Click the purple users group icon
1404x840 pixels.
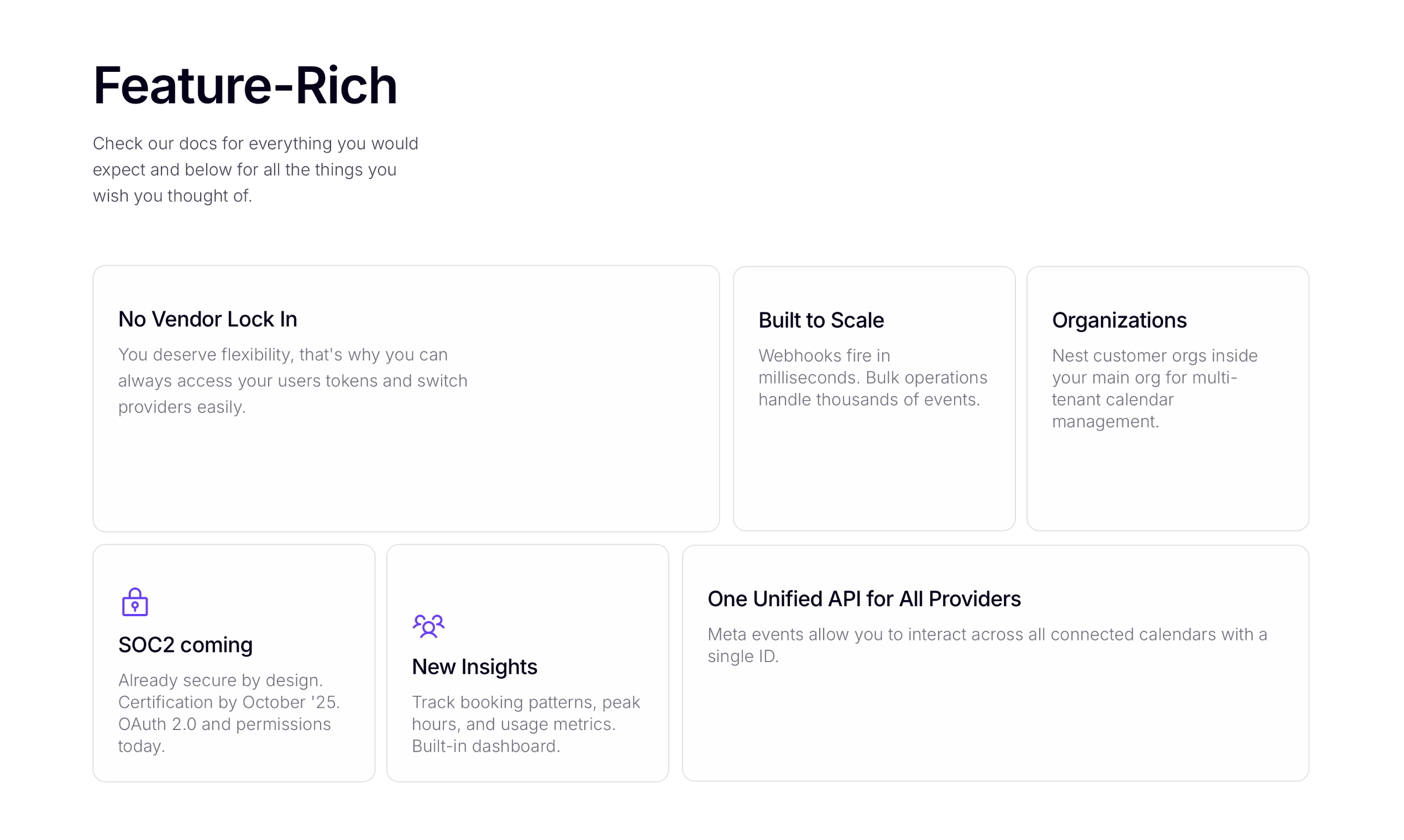click(428, 626)
